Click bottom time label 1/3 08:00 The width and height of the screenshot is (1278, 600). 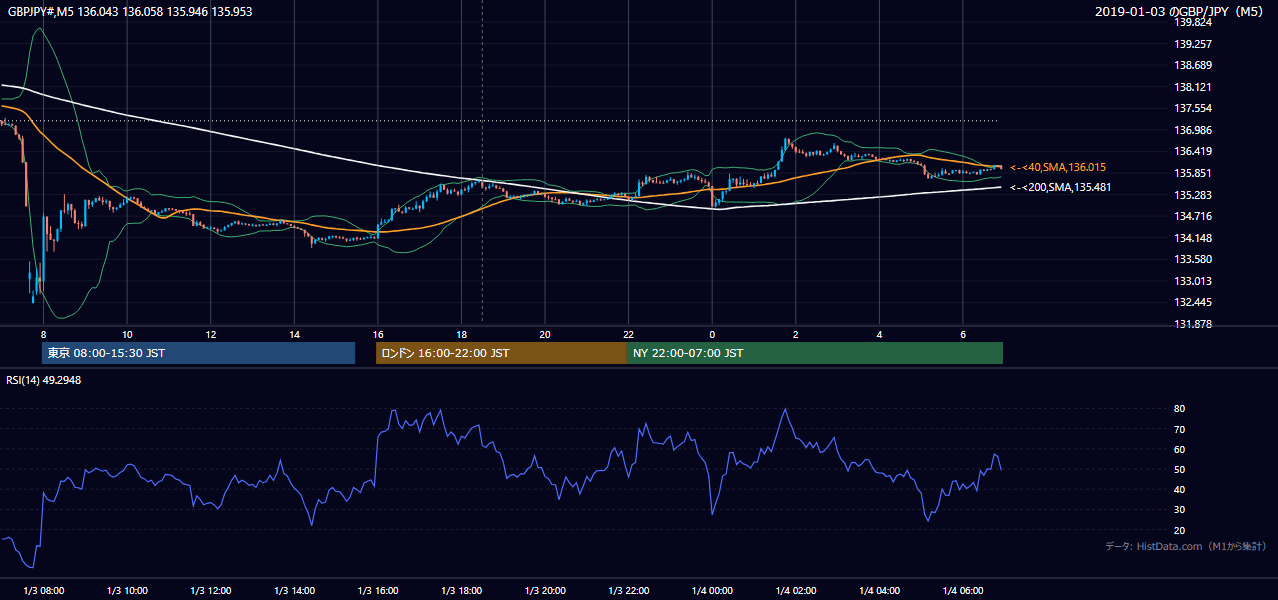pos(43,591)
